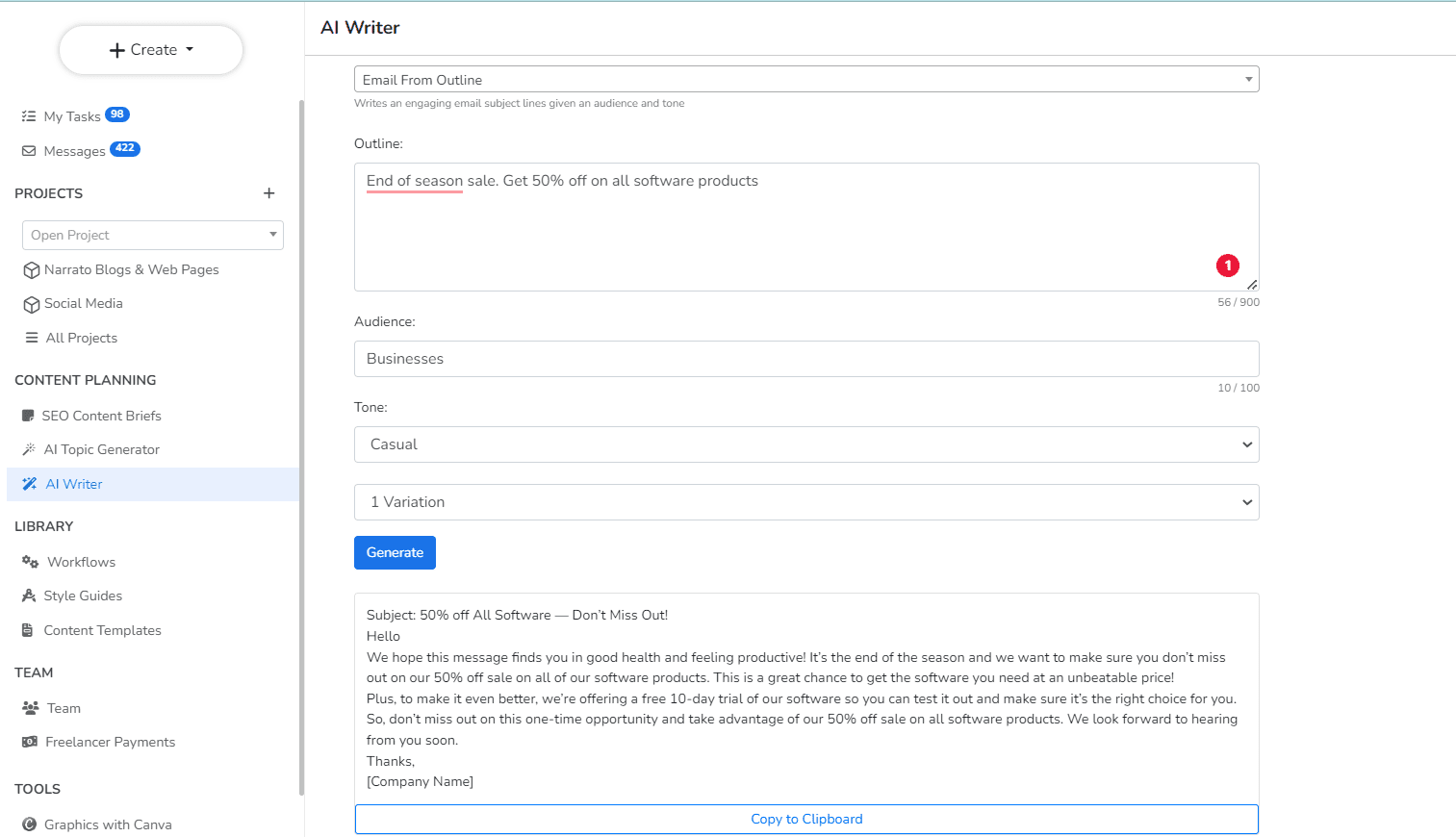Viewport: 1456px width, 837px height.
Task: Click the SEO Content Briefs icon
Action: click(28, 416)
